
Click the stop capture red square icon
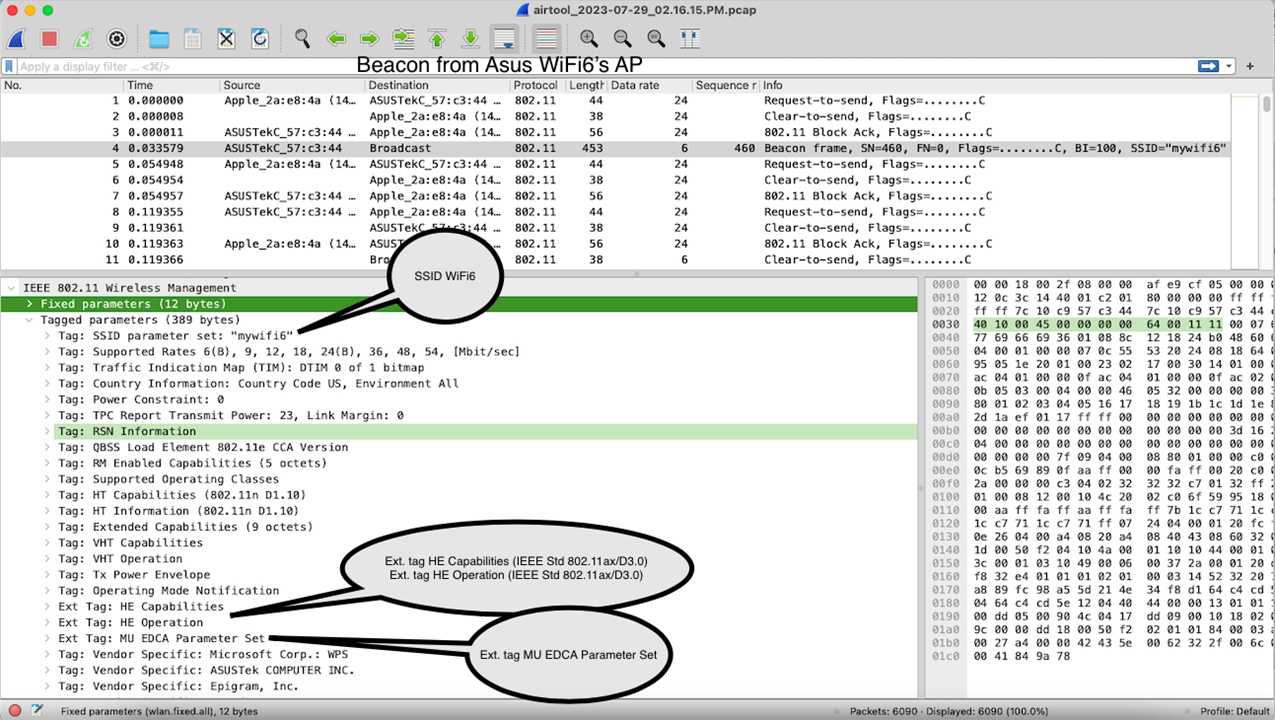(49, 39)
